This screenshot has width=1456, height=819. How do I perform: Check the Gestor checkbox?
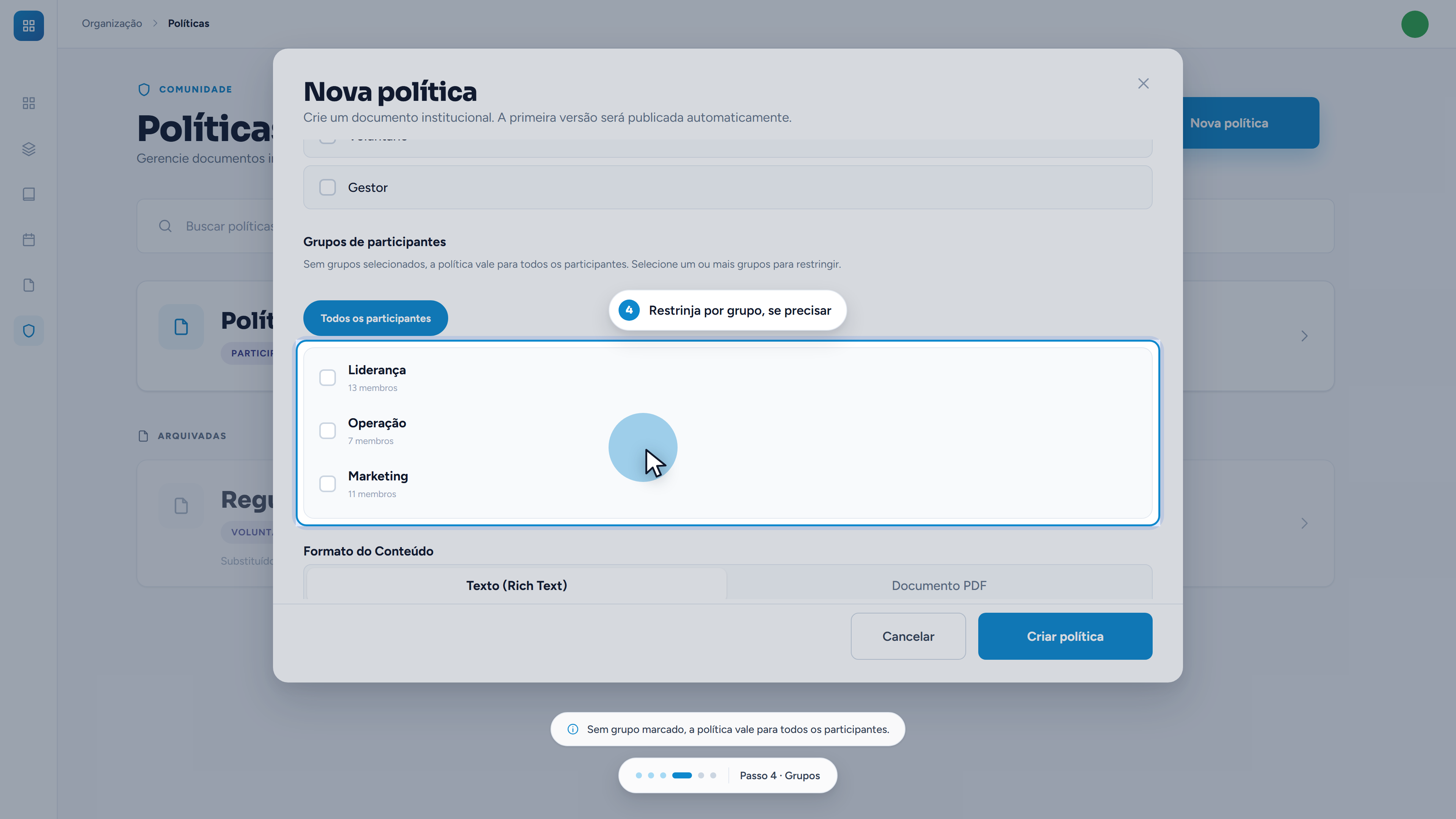click(327, 187)
